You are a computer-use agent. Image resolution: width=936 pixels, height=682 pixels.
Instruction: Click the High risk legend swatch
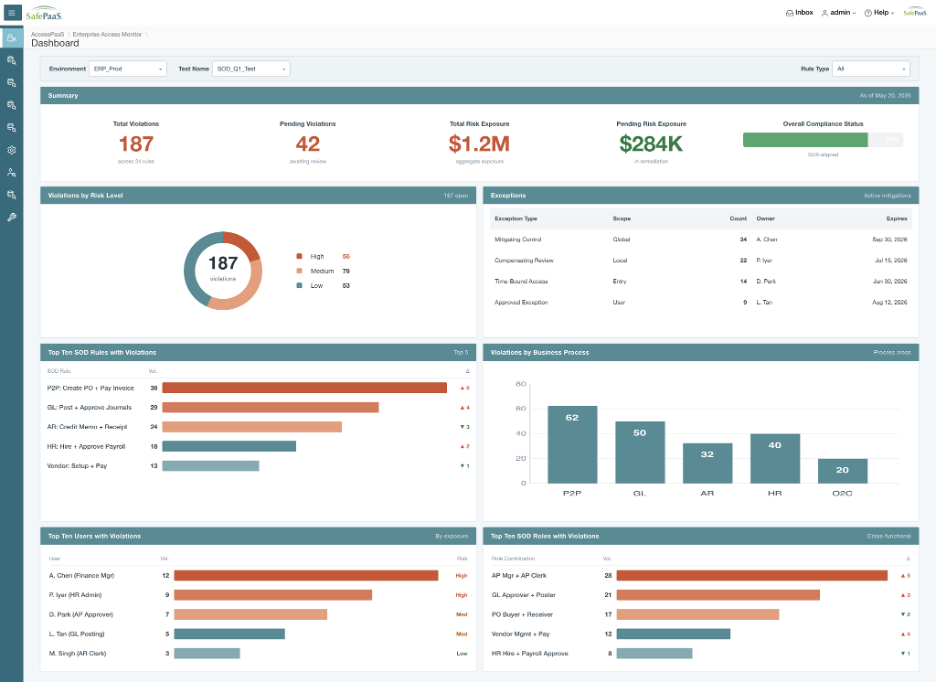tap(299, 256)
